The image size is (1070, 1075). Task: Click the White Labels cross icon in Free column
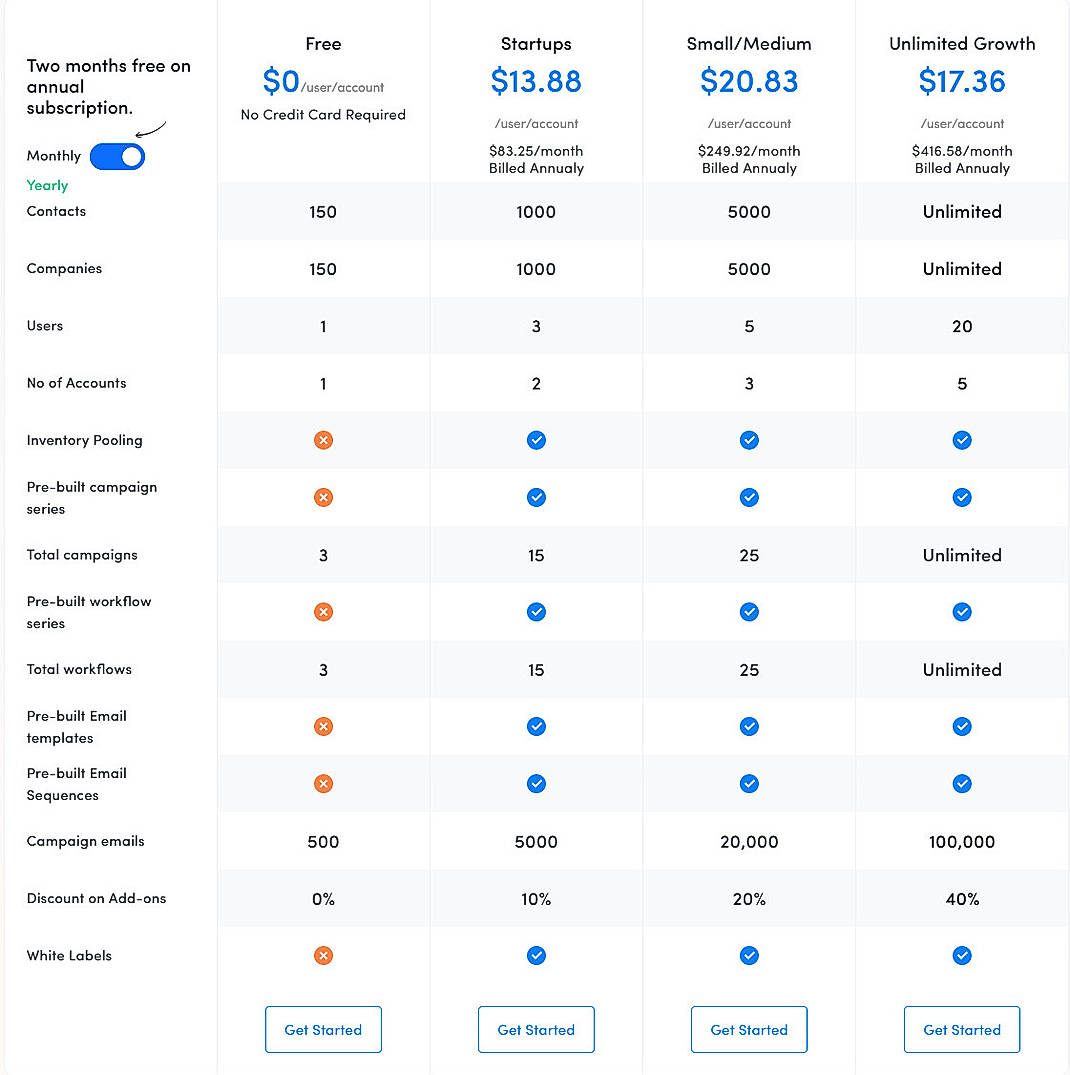point(323,955)
